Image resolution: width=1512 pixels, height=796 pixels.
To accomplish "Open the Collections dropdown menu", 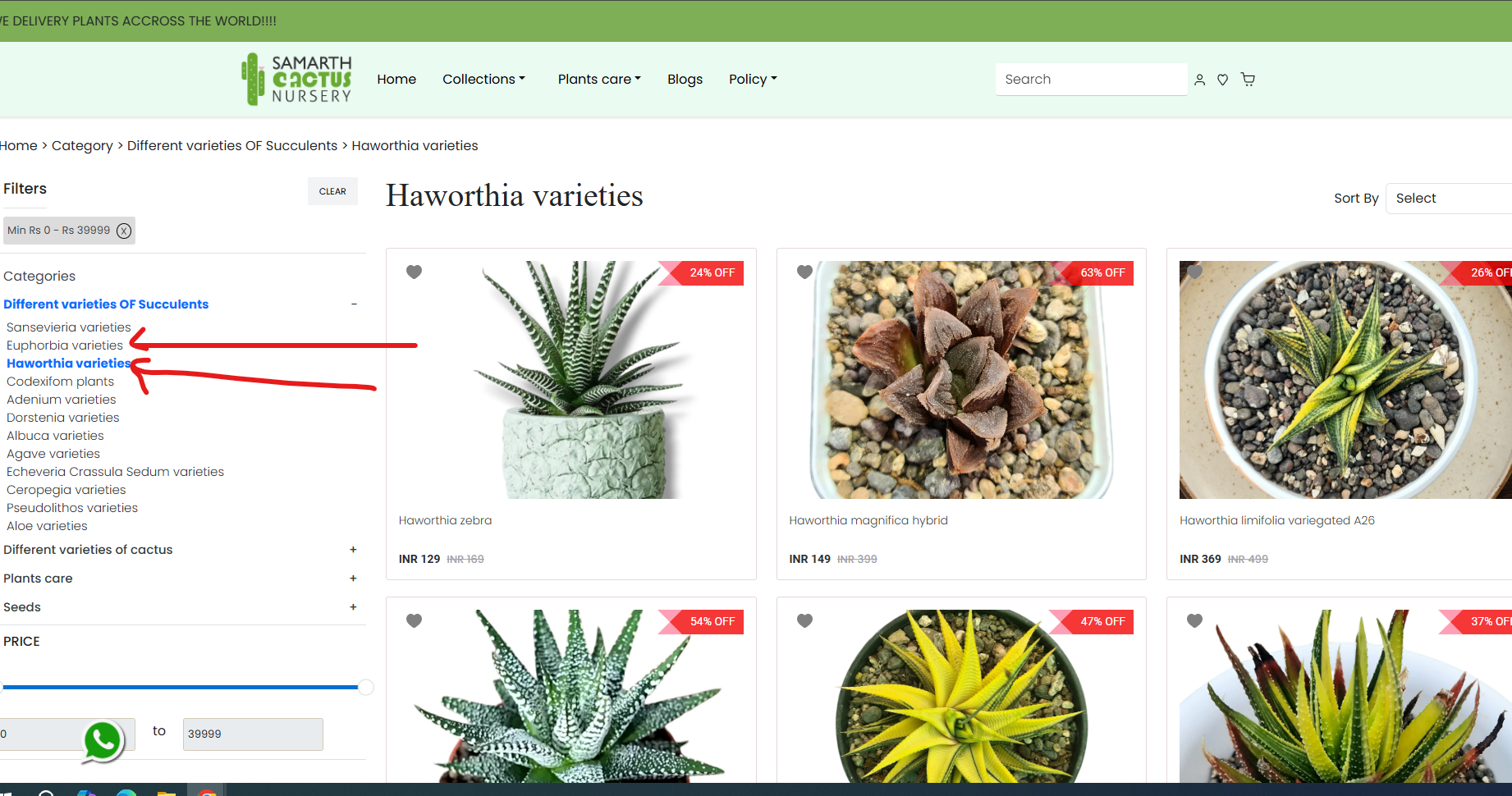I will 483,79.
